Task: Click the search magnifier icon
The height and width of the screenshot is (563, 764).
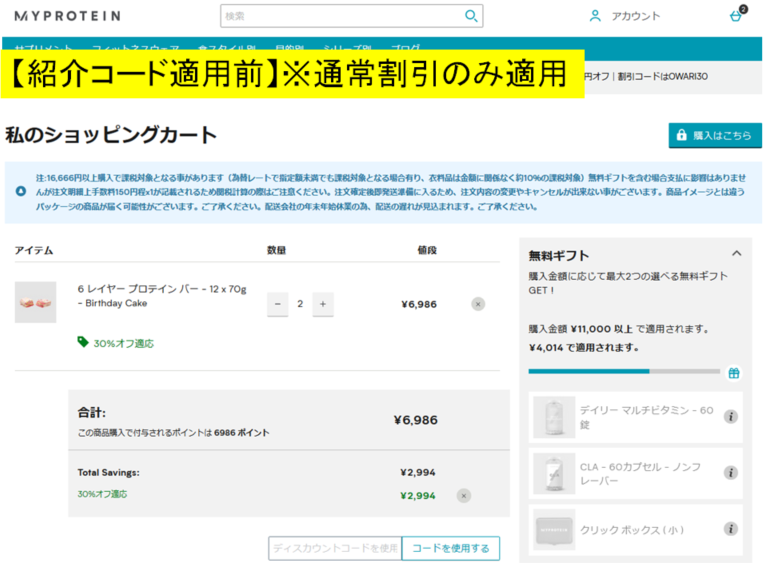Action: pyautogui.click(x=471, y=16)
